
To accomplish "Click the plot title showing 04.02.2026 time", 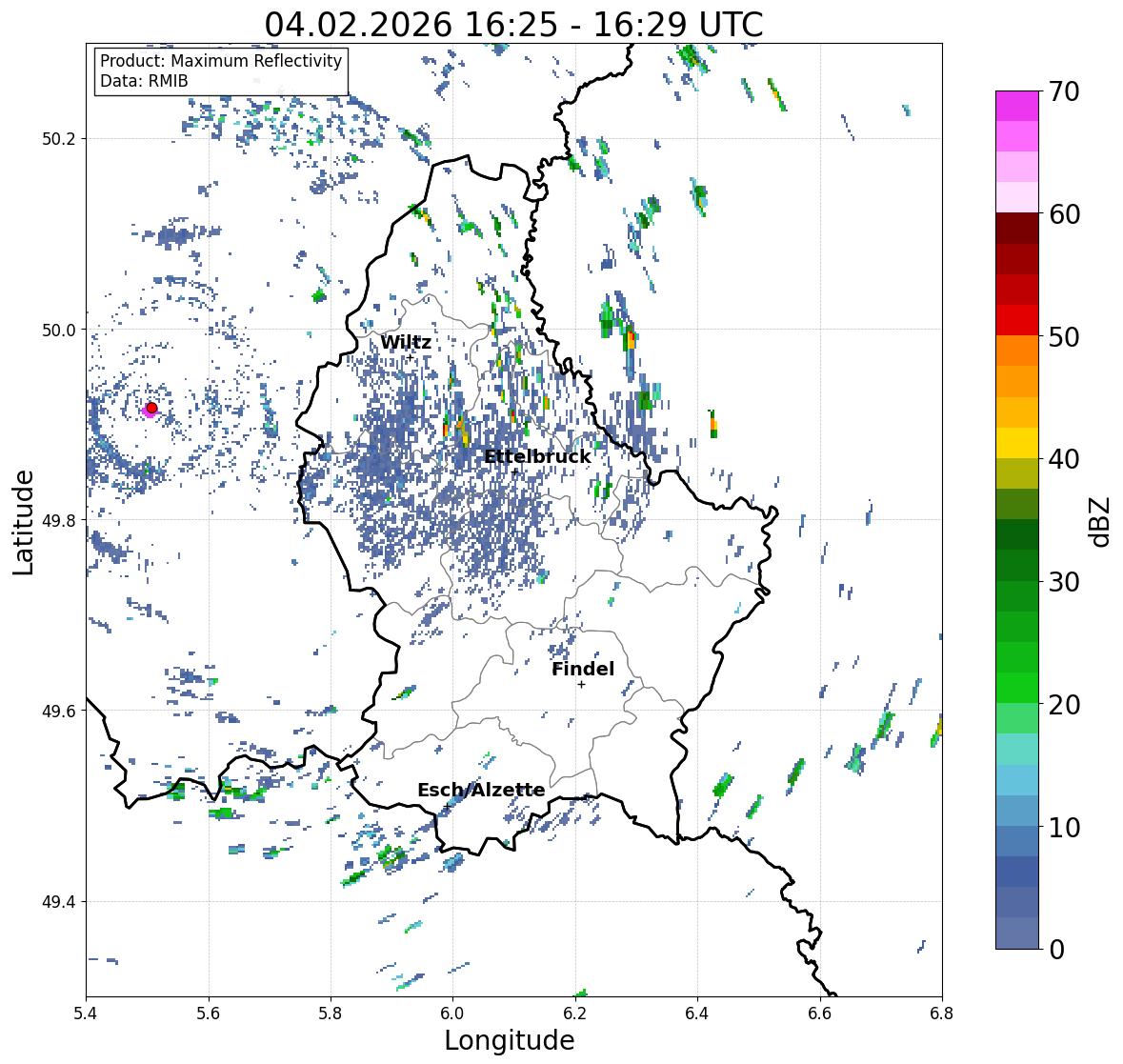I will click(x=513, y=25).
